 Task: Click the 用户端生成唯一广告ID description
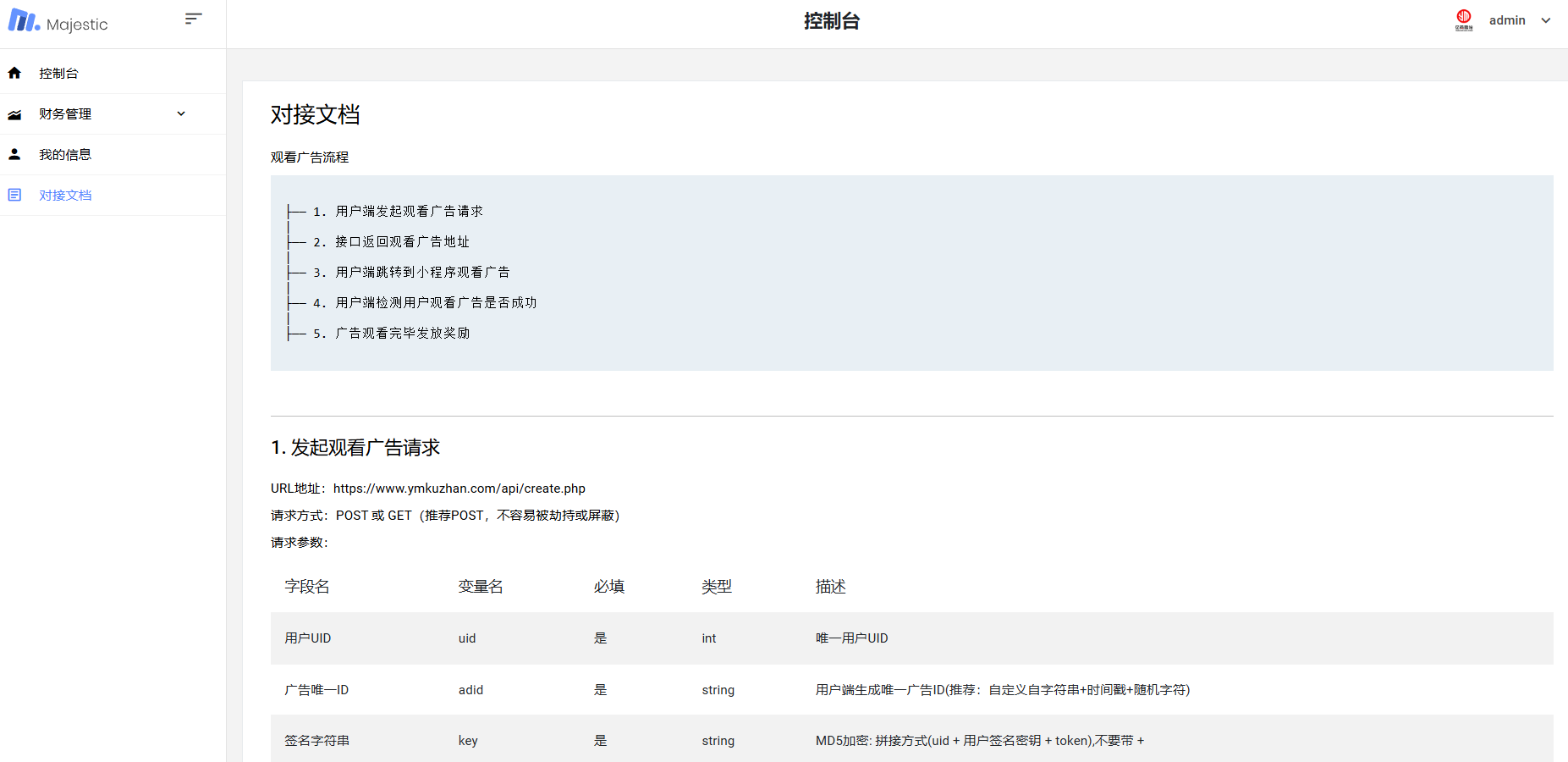tap(1003, 690)
